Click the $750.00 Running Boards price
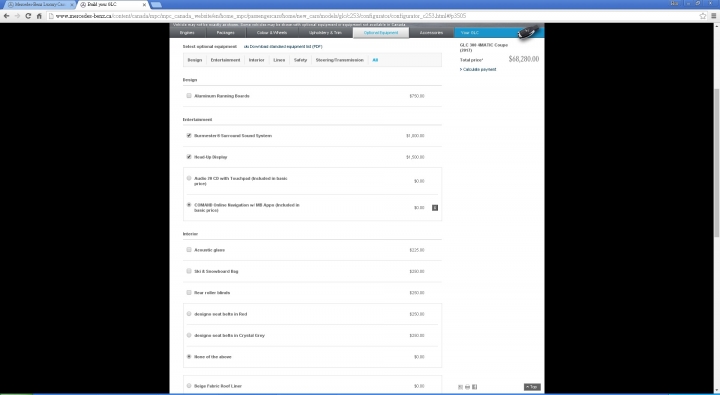The width and height of the screenshot is (720, 395). (x=417, y=96)
